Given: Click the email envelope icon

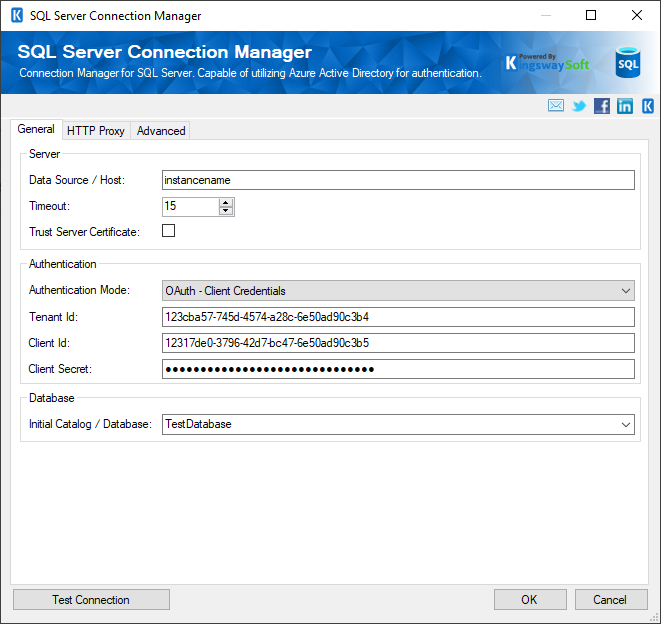Looking at the screenshot, I should click(556, 106).
